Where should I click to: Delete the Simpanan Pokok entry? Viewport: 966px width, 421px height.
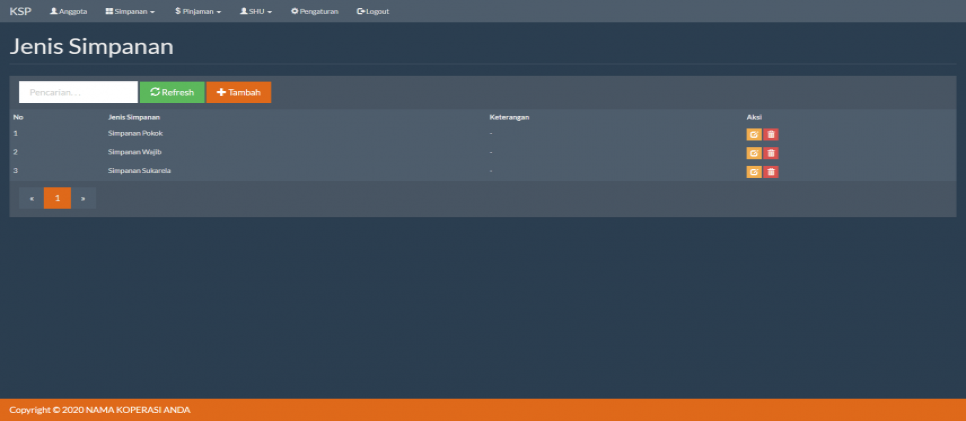[x=771, y=134]
